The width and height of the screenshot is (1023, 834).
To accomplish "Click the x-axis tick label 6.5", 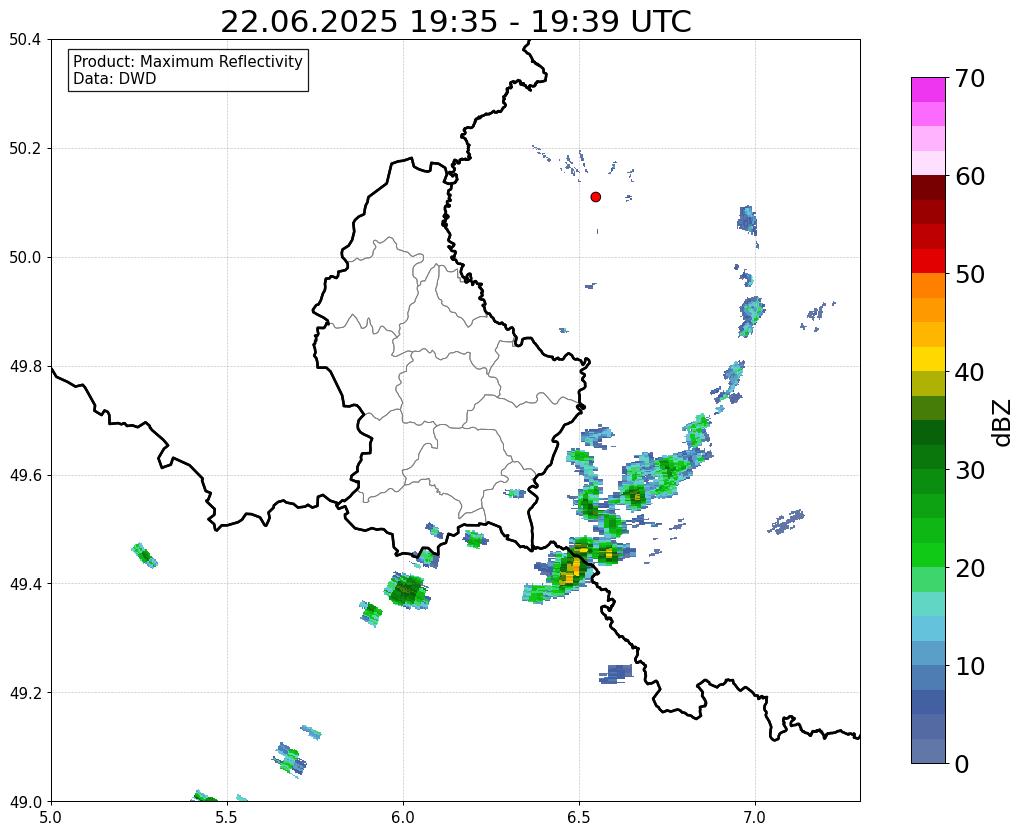I will tap(579, 818).
